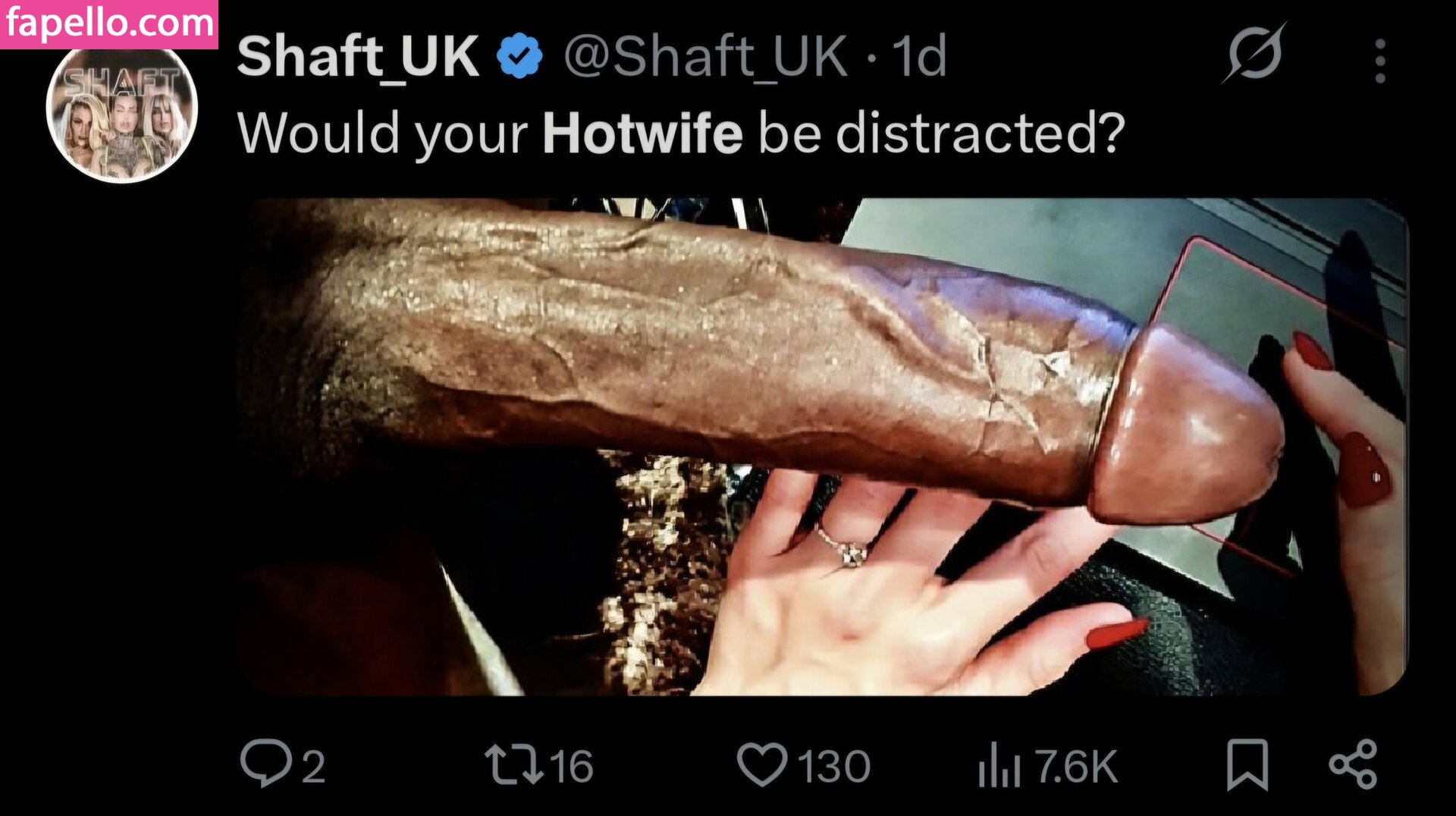Click the reply count 2
Screen dimensions: 1456x816
click(314, 766)
